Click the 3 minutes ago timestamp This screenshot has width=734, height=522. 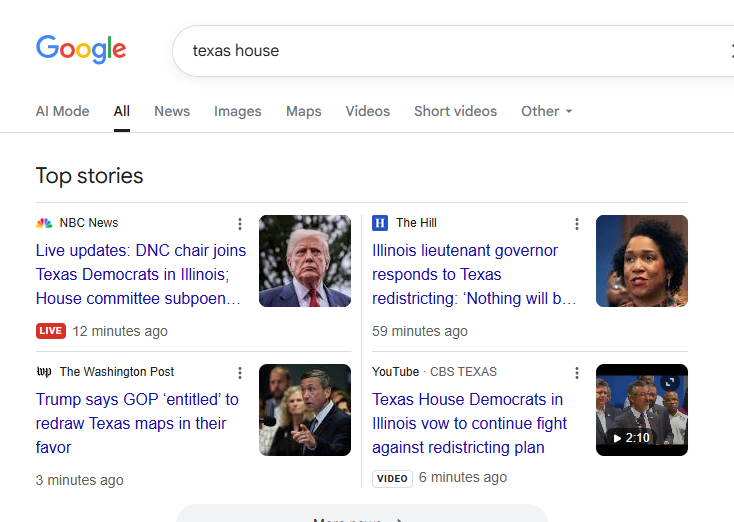(x=80, y=480)
